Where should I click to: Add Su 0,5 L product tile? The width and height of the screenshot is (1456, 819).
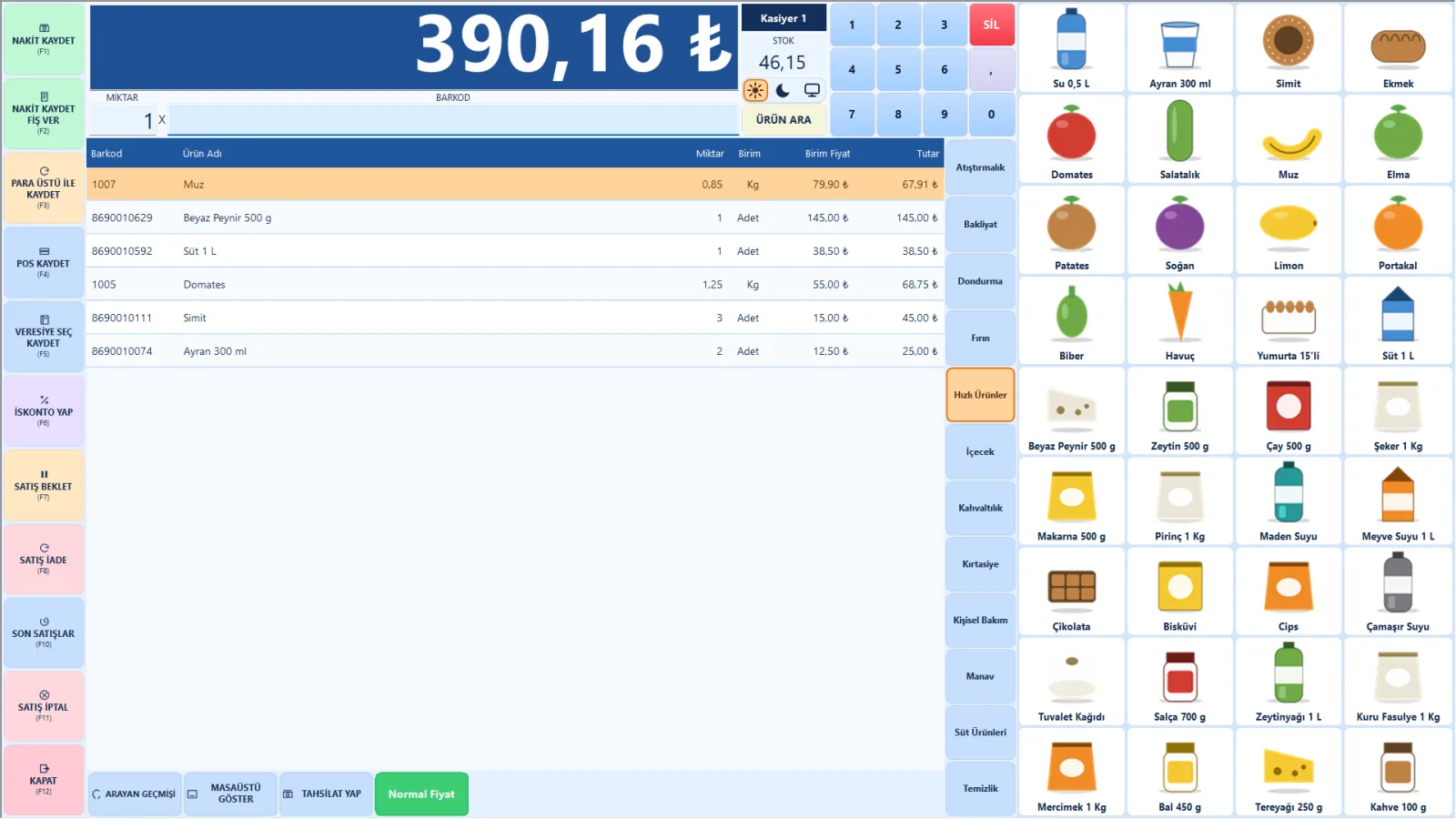(x=1071, y=48)
